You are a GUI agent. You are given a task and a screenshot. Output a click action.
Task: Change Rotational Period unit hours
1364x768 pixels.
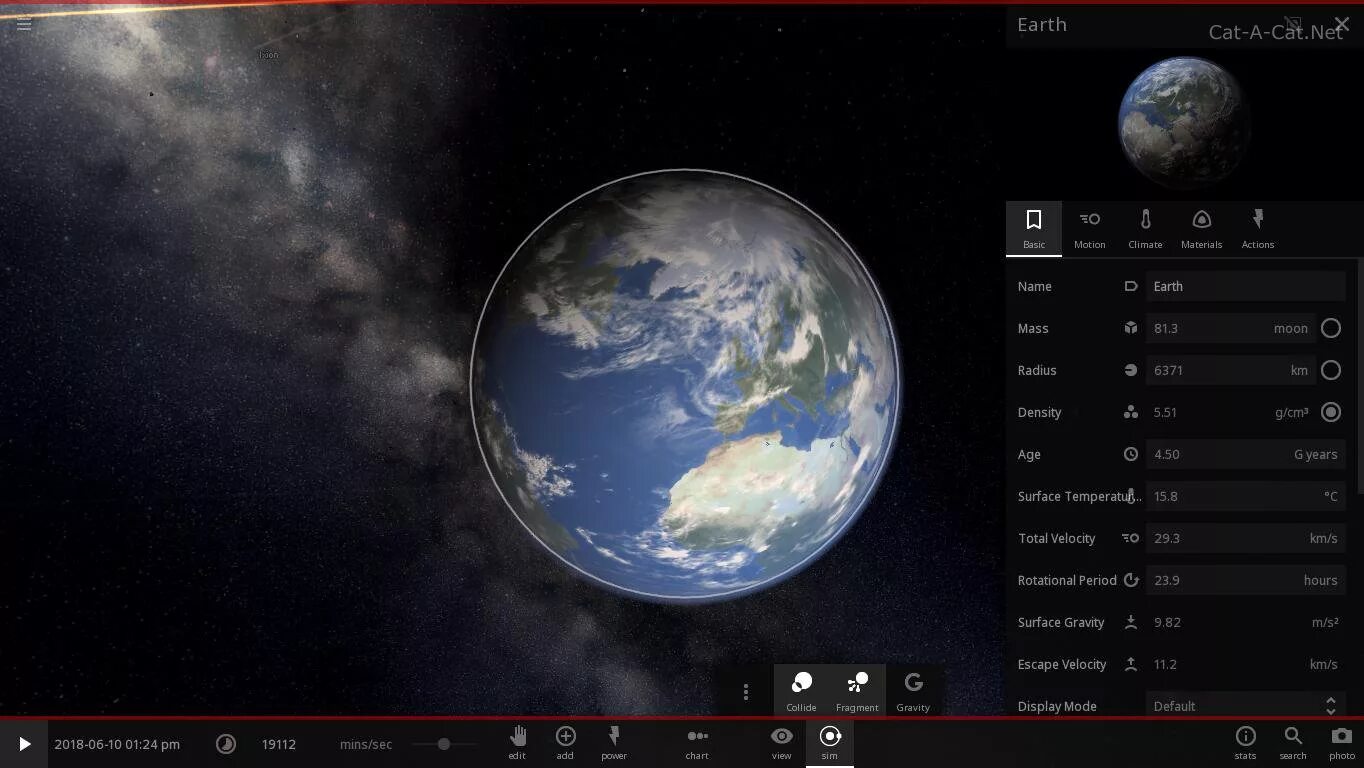(x=1320, y=580)
